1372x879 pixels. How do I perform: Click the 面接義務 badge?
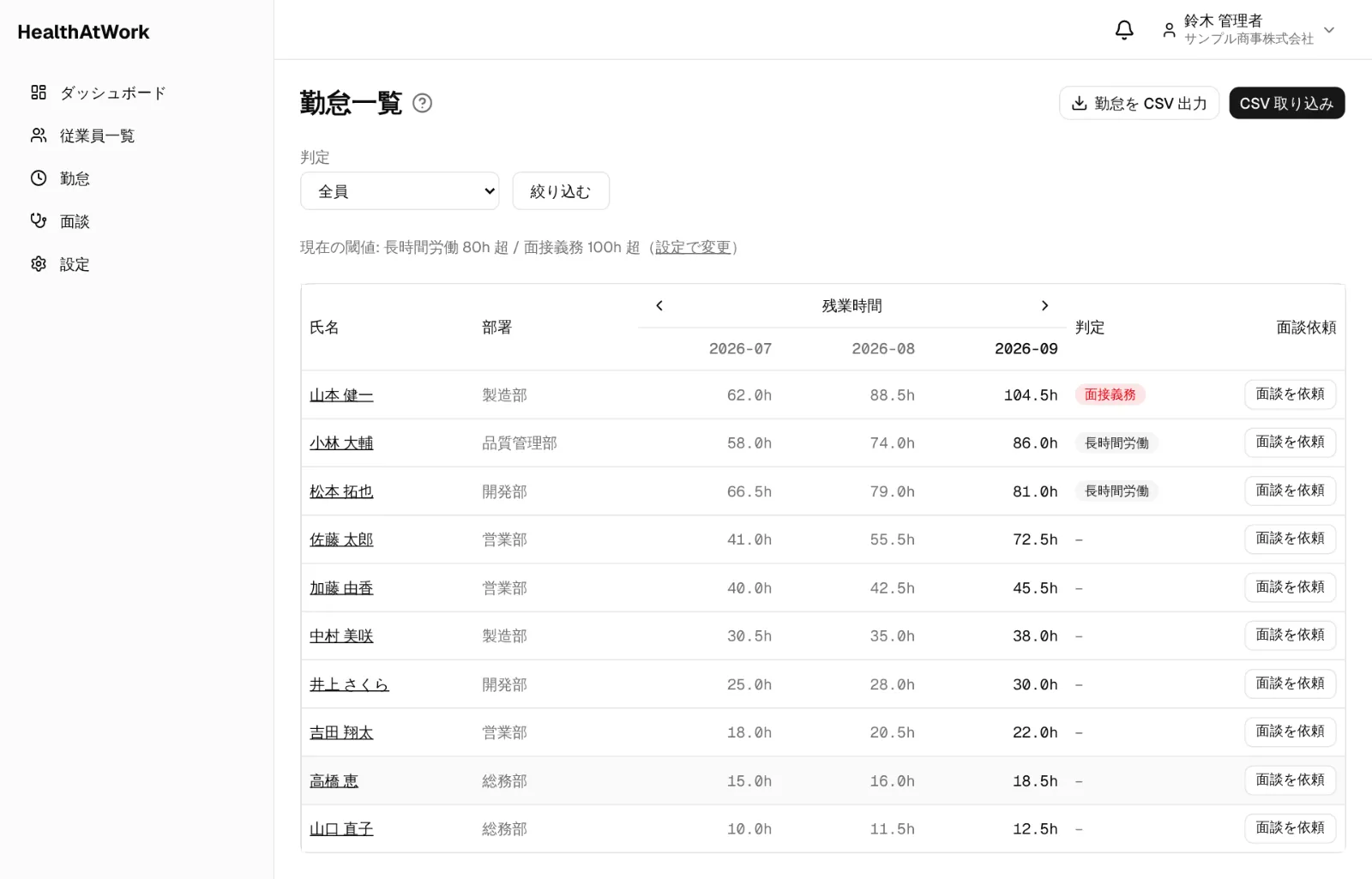click(x=1110, y=394)
